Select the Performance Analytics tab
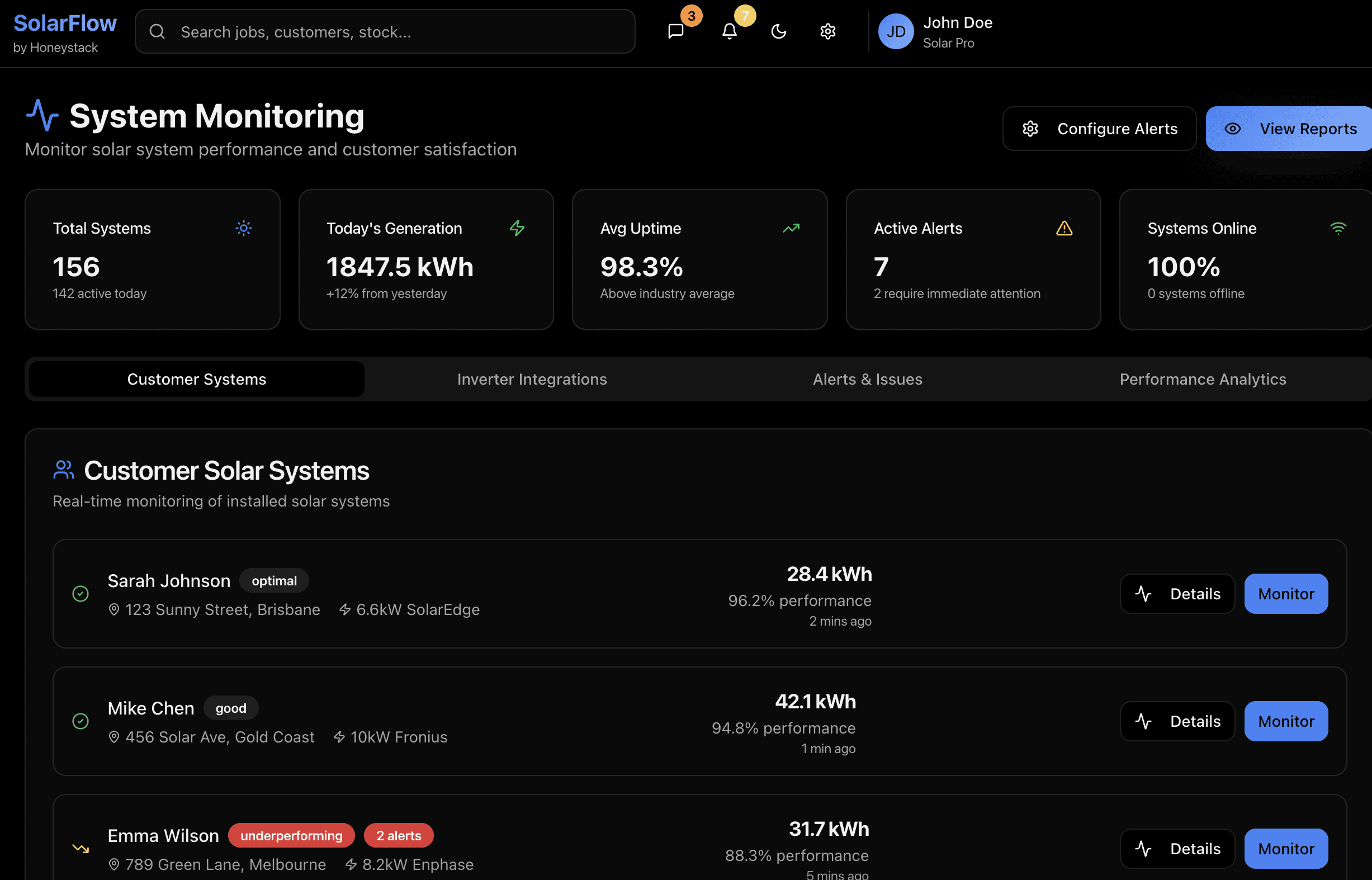Viewport: 1372px width, 880px height. (x=1202, y=379)
